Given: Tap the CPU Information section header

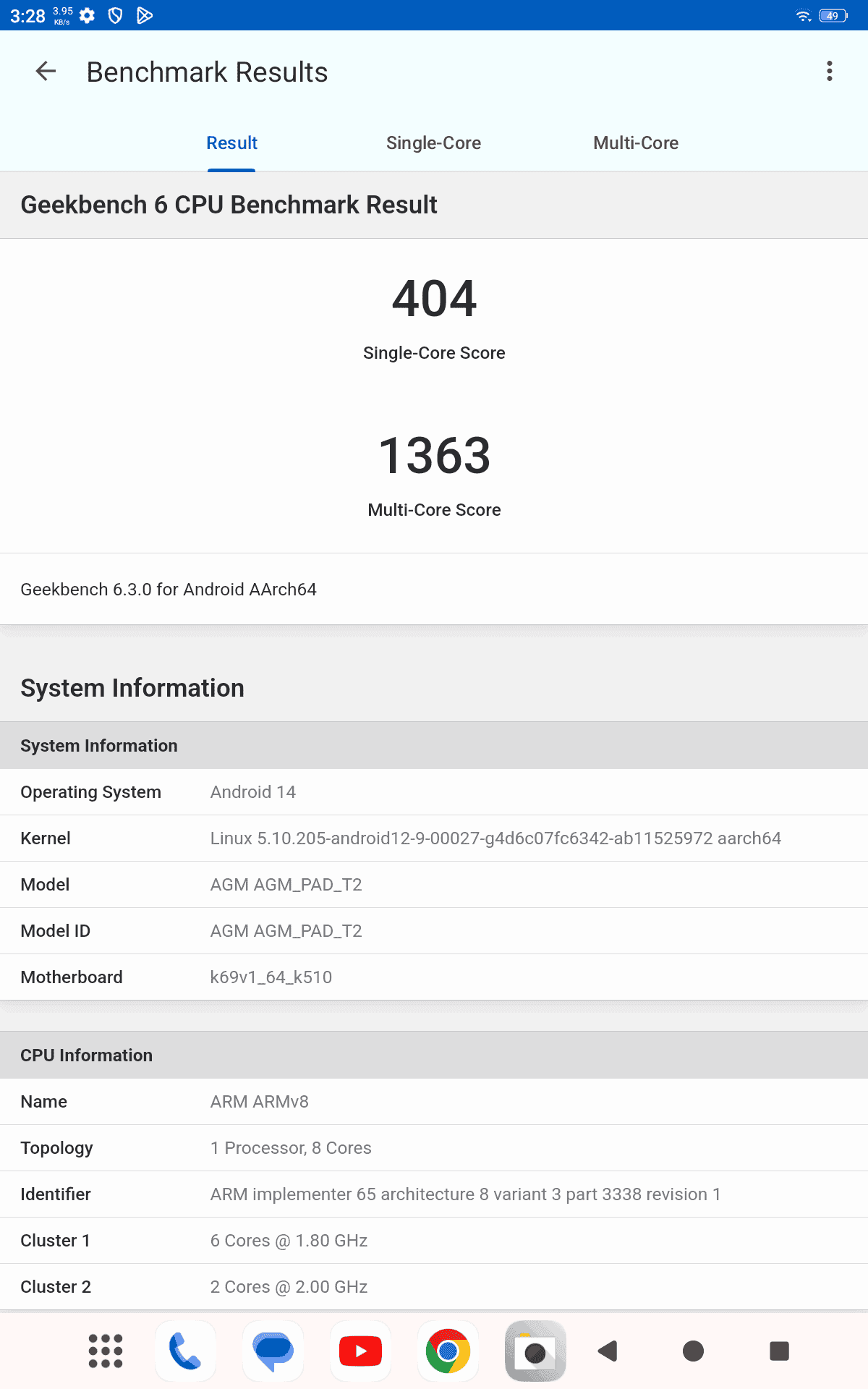Looking at the screenshot, I should point(434,1055).
